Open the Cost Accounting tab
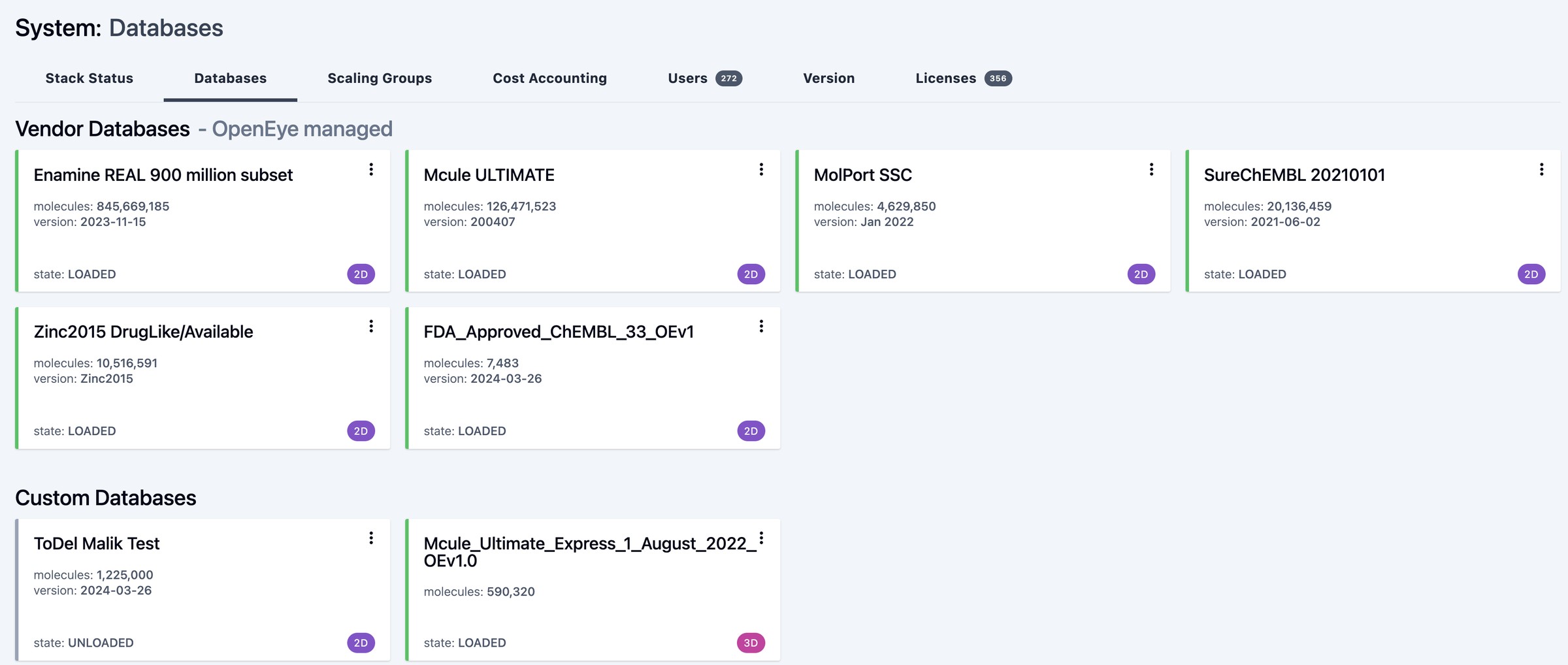This screenshot has height=665, width=1568. tap(549, 78)
